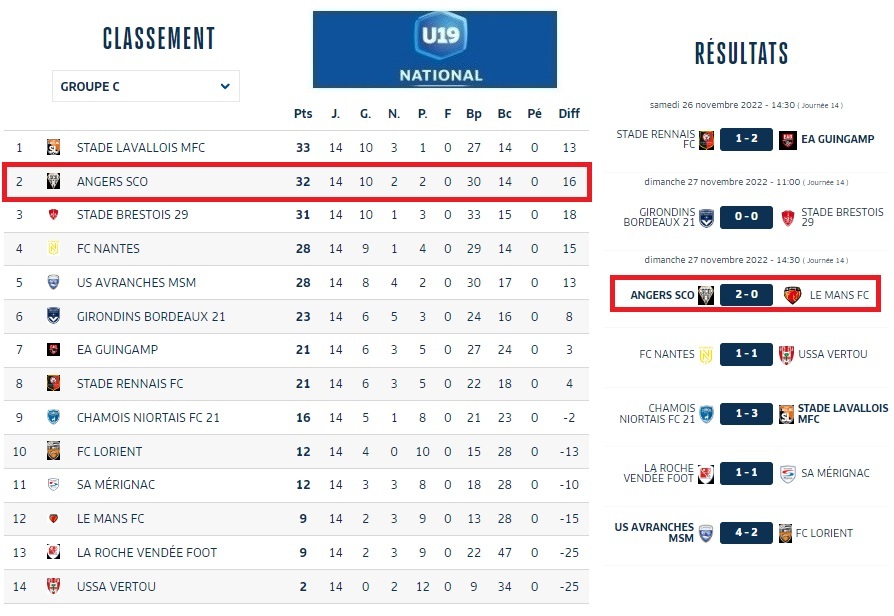Click the FC Nantes crest in standings

coord(54,249)
